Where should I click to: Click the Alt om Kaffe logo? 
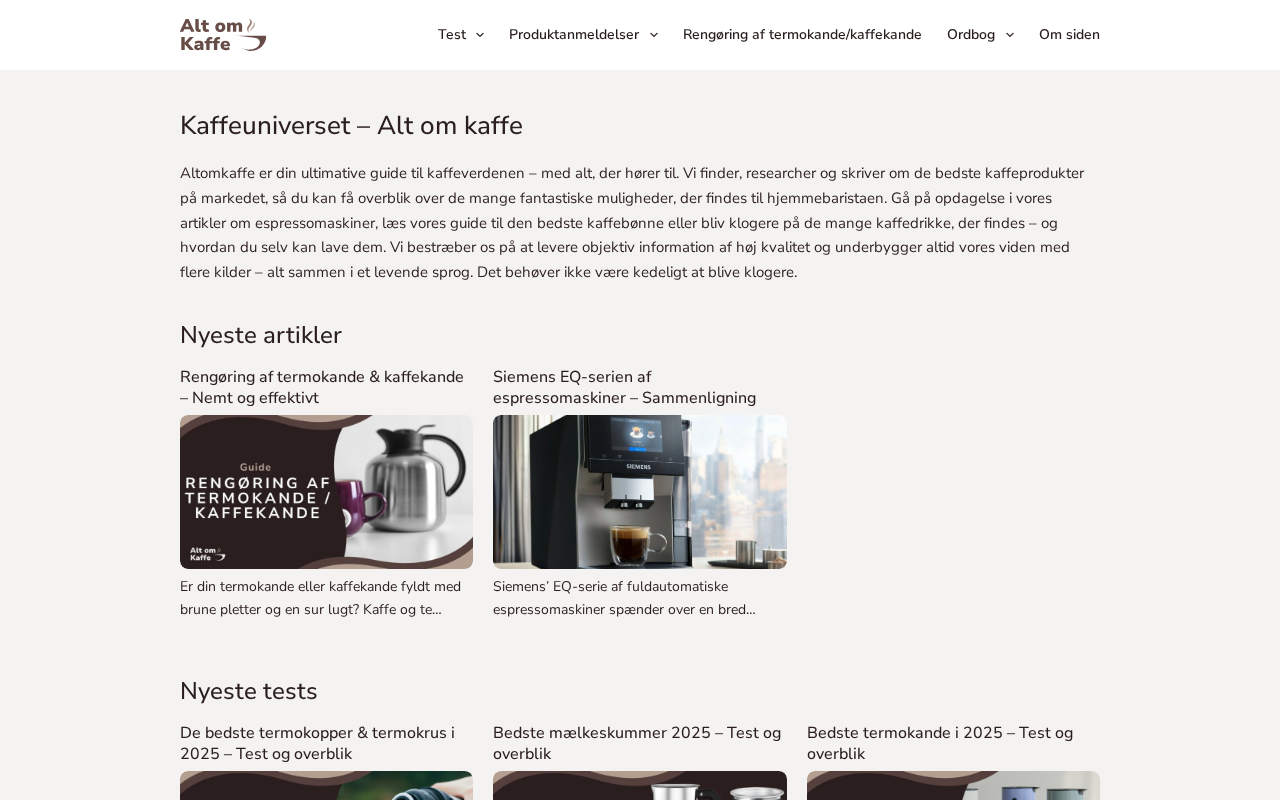tap(223, 35)
